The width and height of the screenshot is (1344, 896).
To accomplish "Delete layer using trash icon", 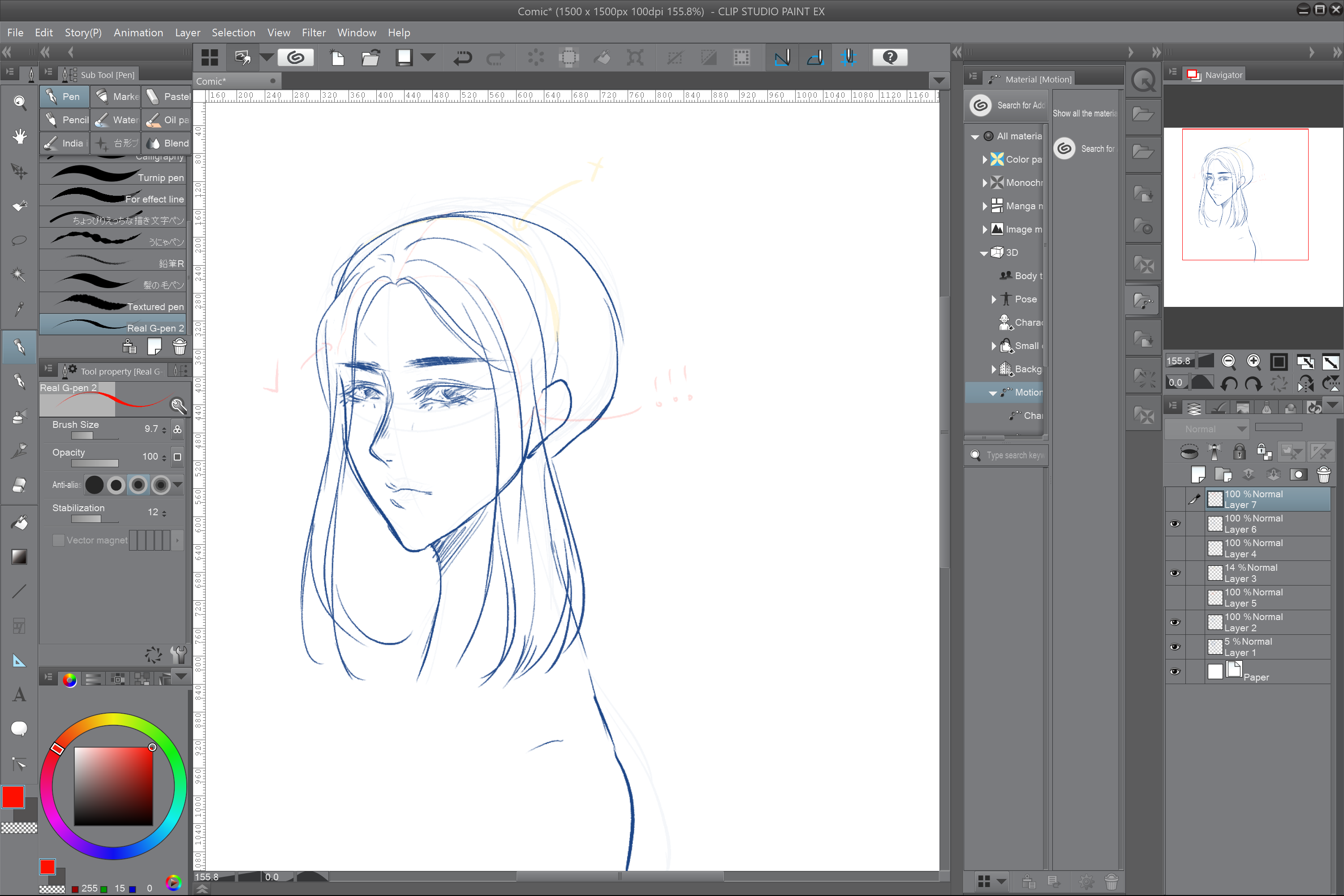I will pos(1323,474).
